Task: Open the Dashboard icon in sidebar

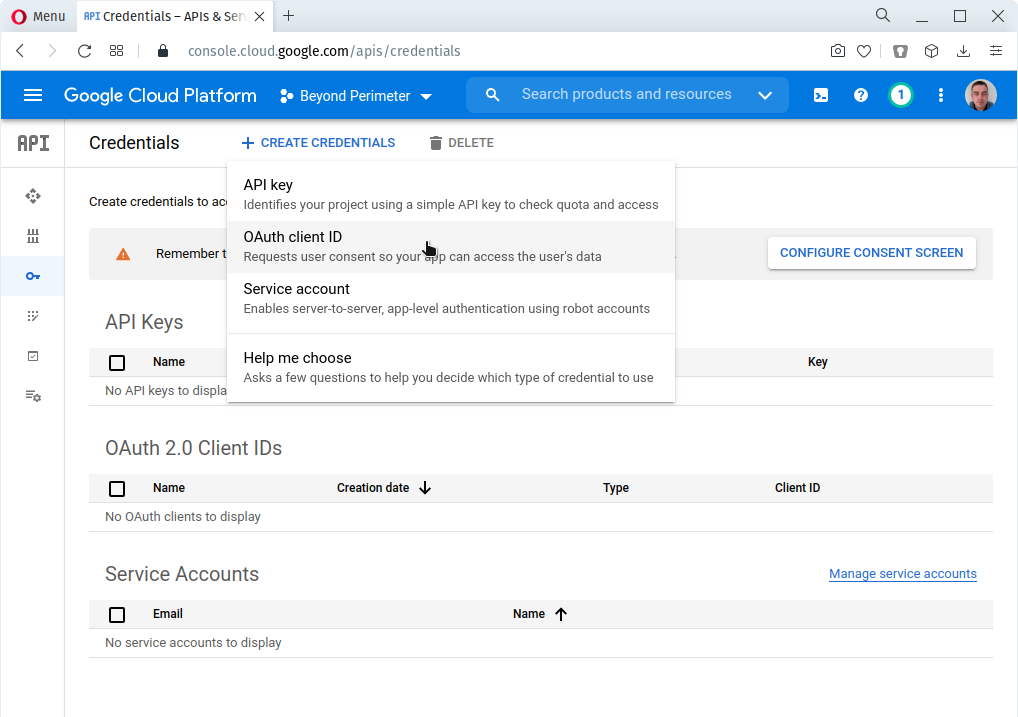Action: pyautogui.click(x=33, y=196)
